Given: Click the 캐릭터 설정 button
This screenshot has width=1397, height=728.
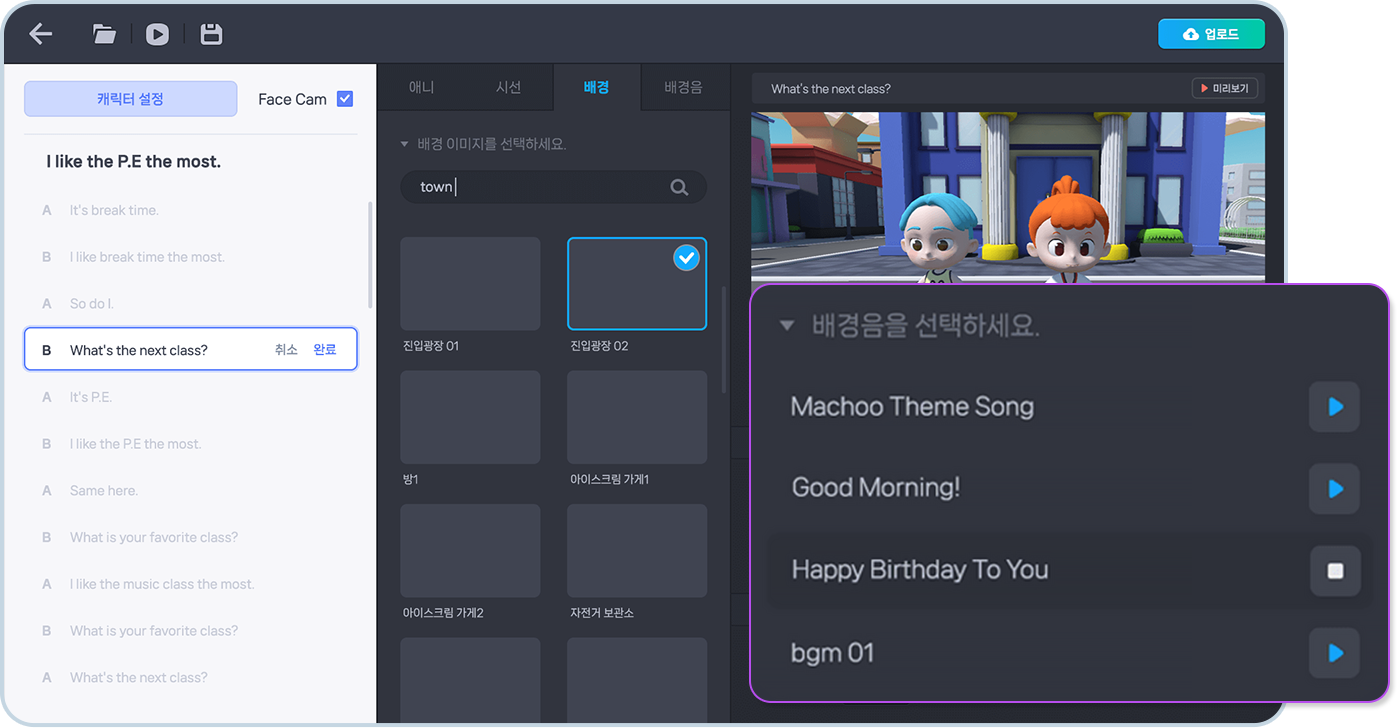Looking at the screenshot, I should tap(130, 99).
